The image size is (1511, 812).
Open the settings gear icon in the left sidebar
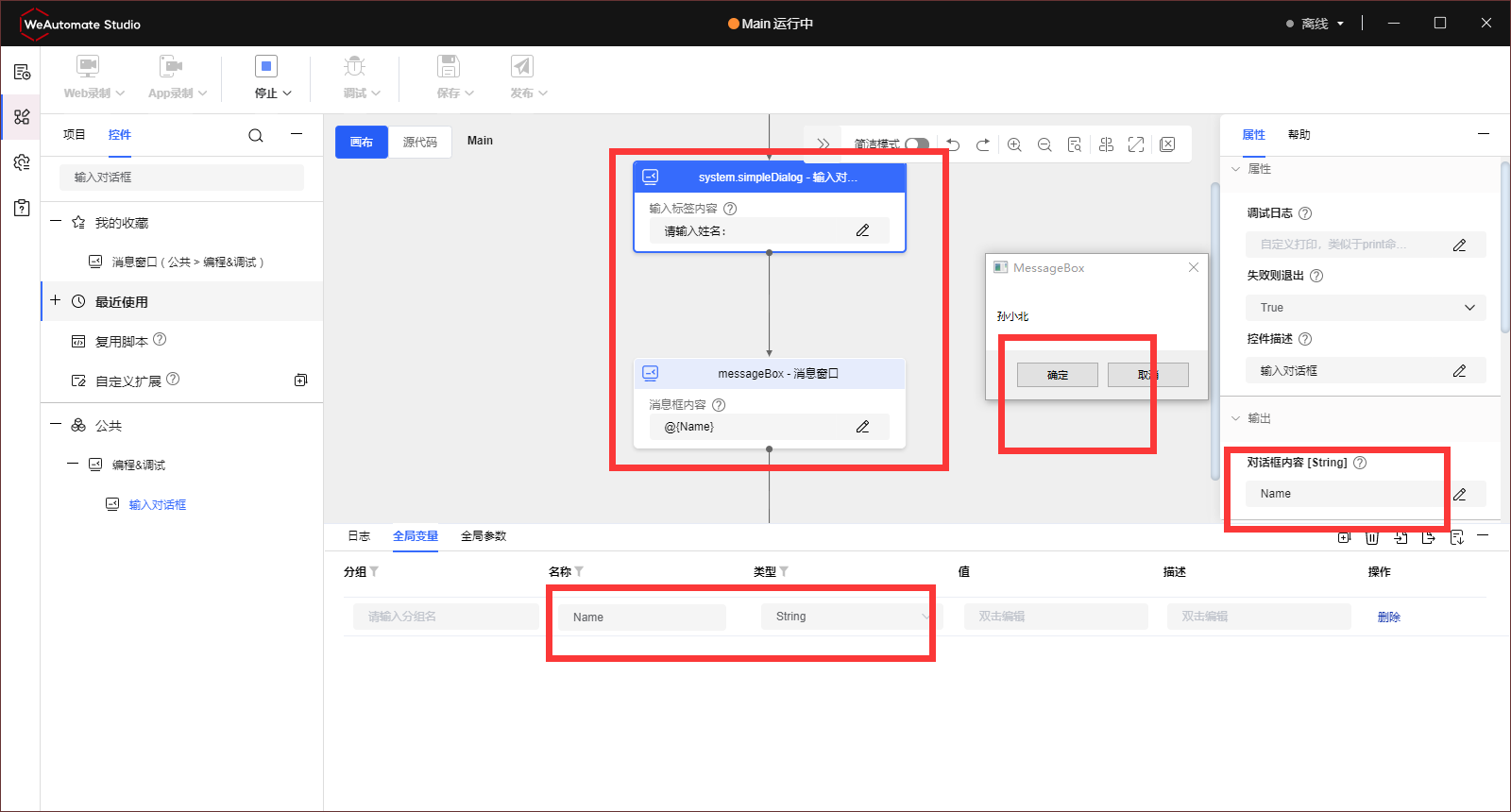point(22,162)
